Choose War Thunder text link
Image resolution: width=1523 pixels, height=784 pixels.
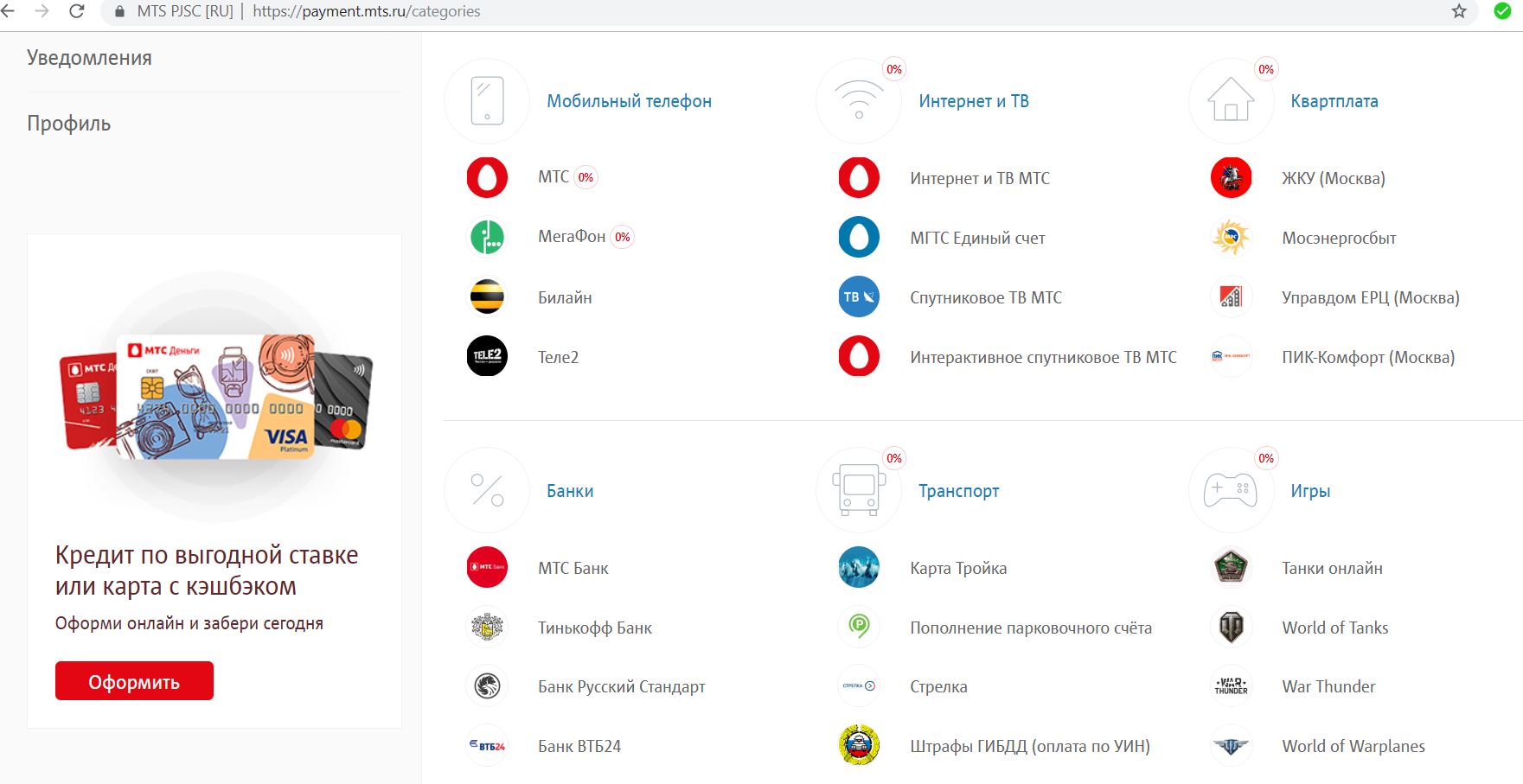tap(1328, 686)
